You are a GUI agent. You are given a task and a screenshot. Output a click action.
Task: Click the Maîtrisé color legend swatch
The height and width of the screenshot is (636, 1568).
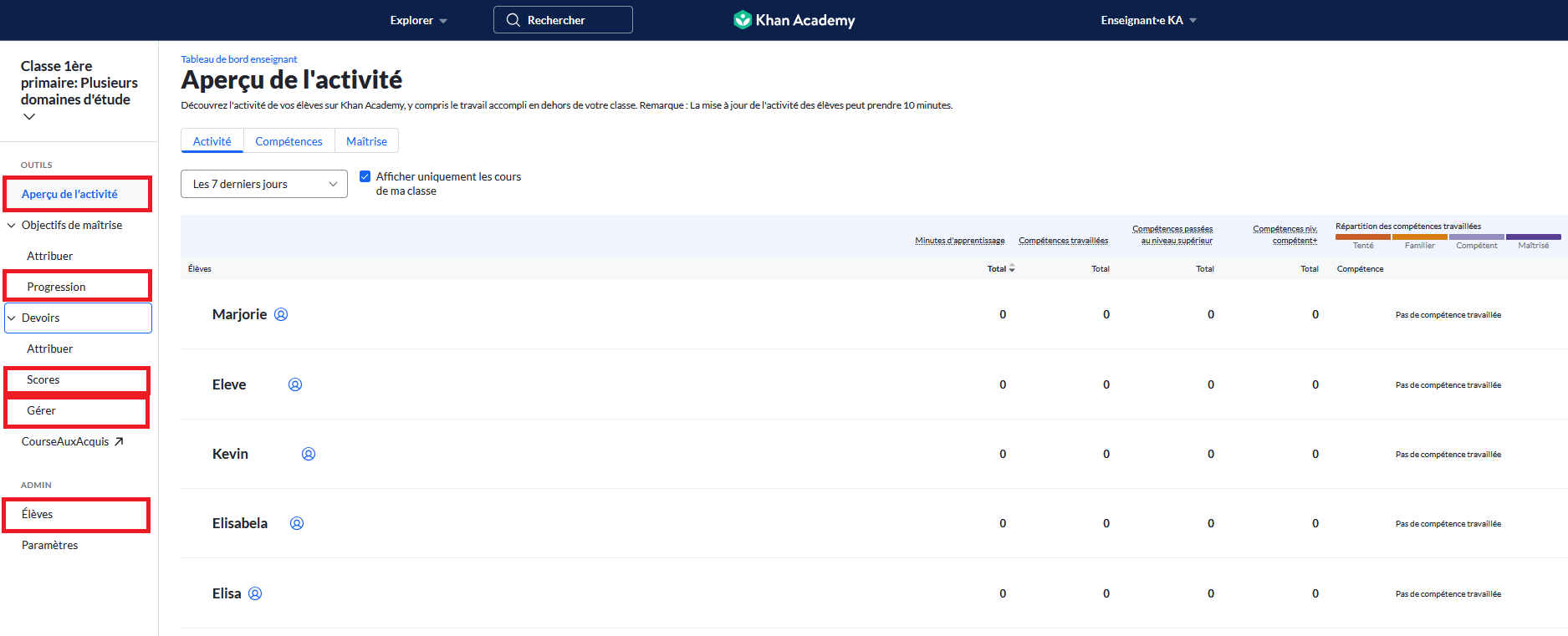click(1534, 237)
